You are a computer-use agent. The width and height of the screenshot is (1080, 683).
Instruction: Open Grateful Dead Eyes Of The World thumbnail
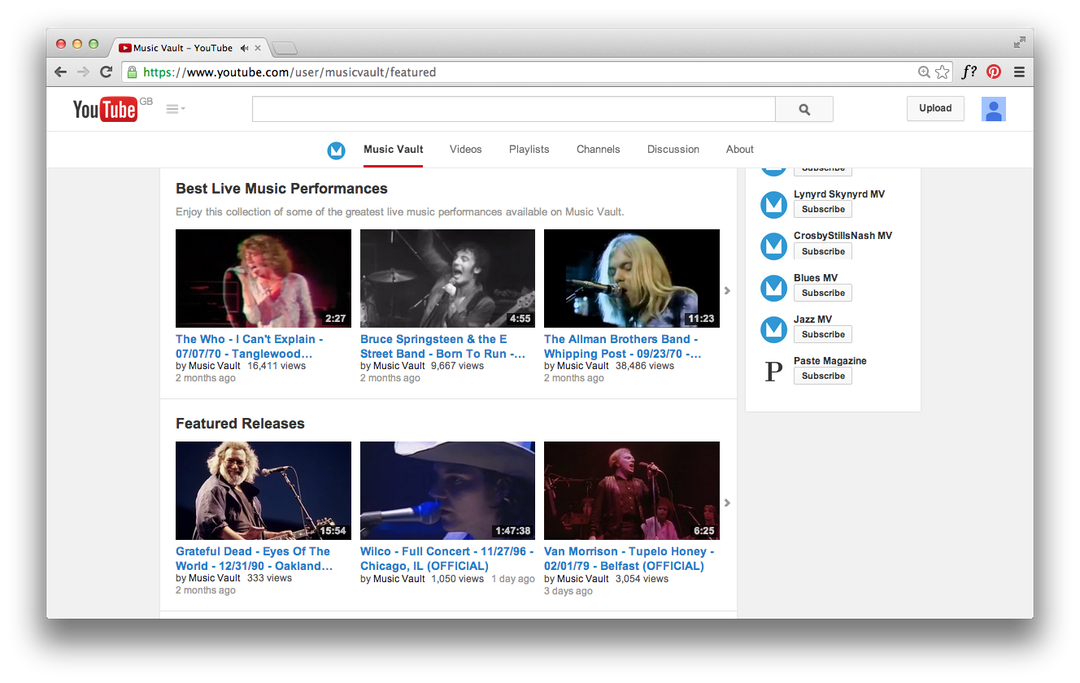pyautogui.click(x=263, y=490)
